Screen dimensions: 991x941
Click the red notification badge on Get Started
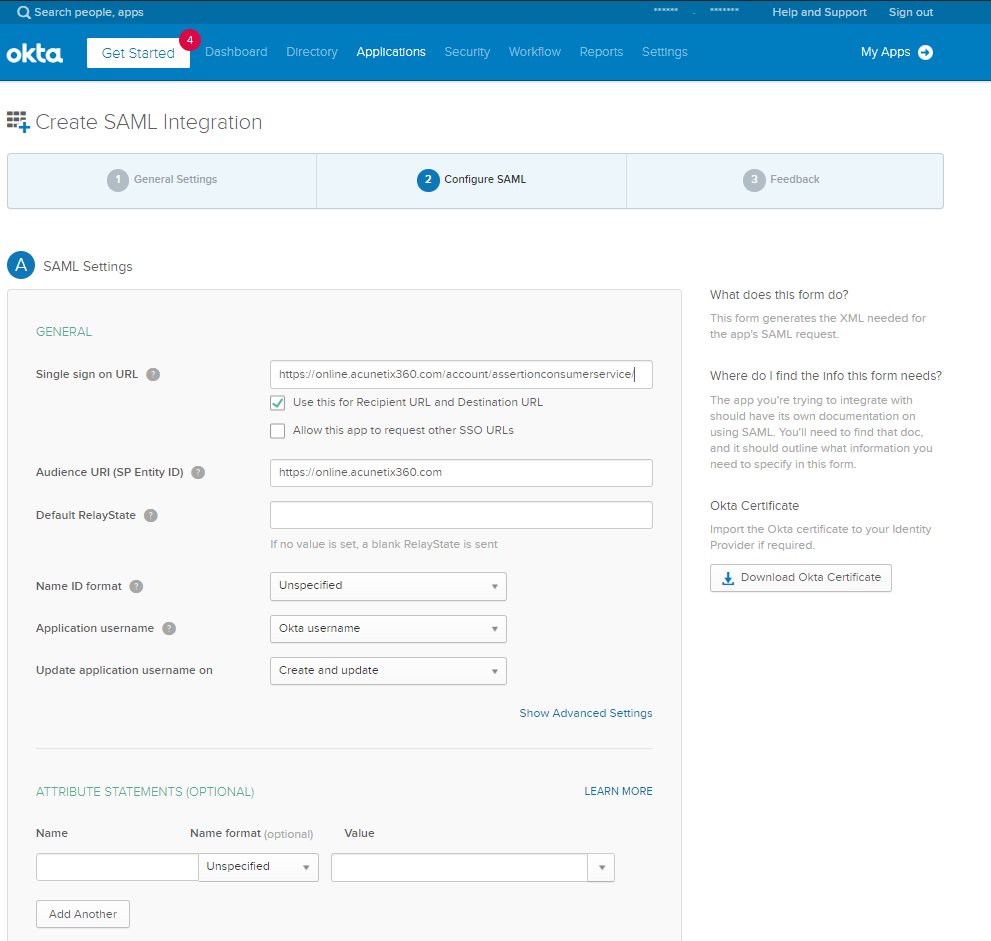point(190,40)
